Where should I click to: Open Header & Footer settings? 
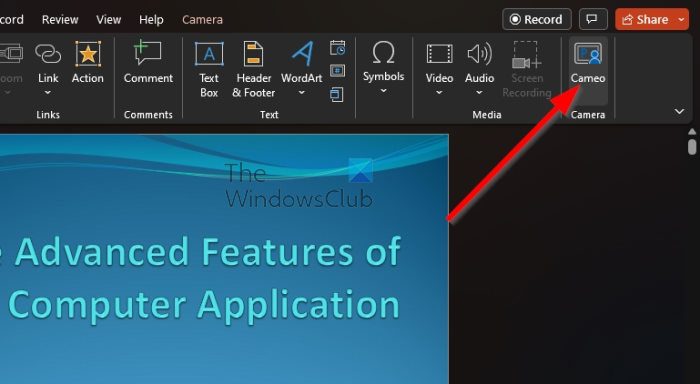[x=254, y=69]
